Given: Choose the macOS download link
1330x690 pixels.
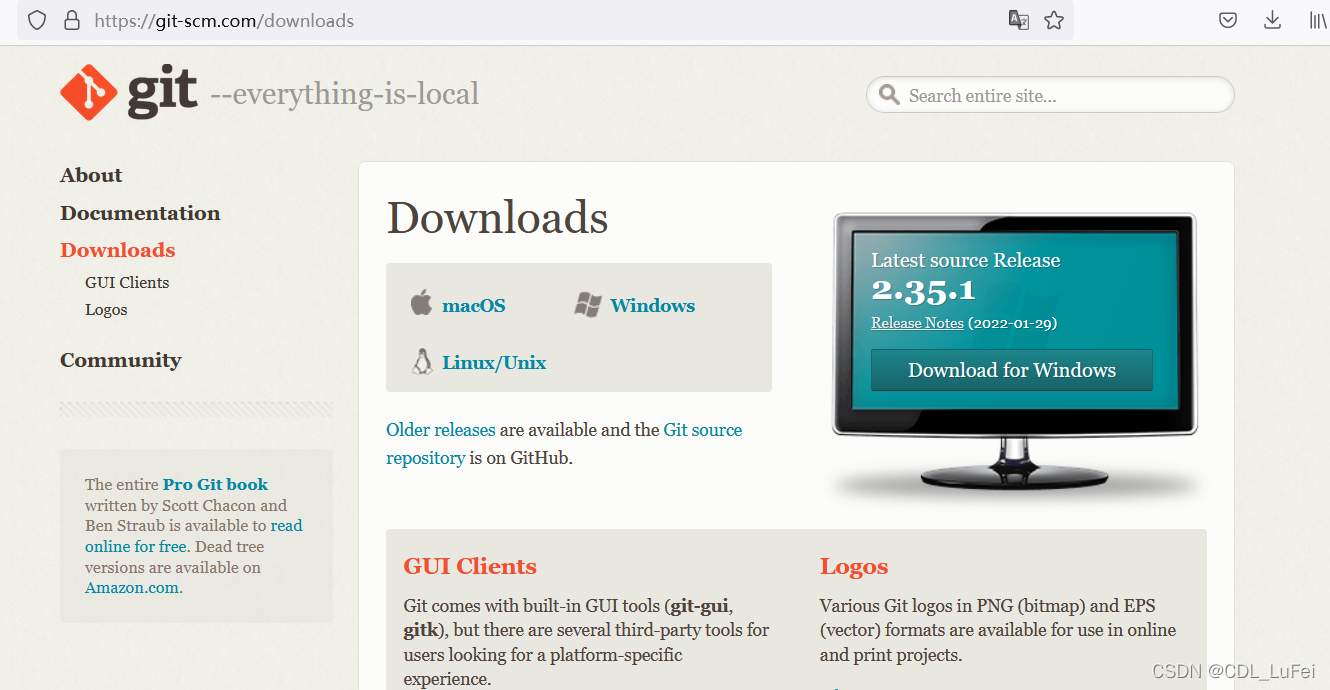Looking at the screenshot, I should [474, 305].
